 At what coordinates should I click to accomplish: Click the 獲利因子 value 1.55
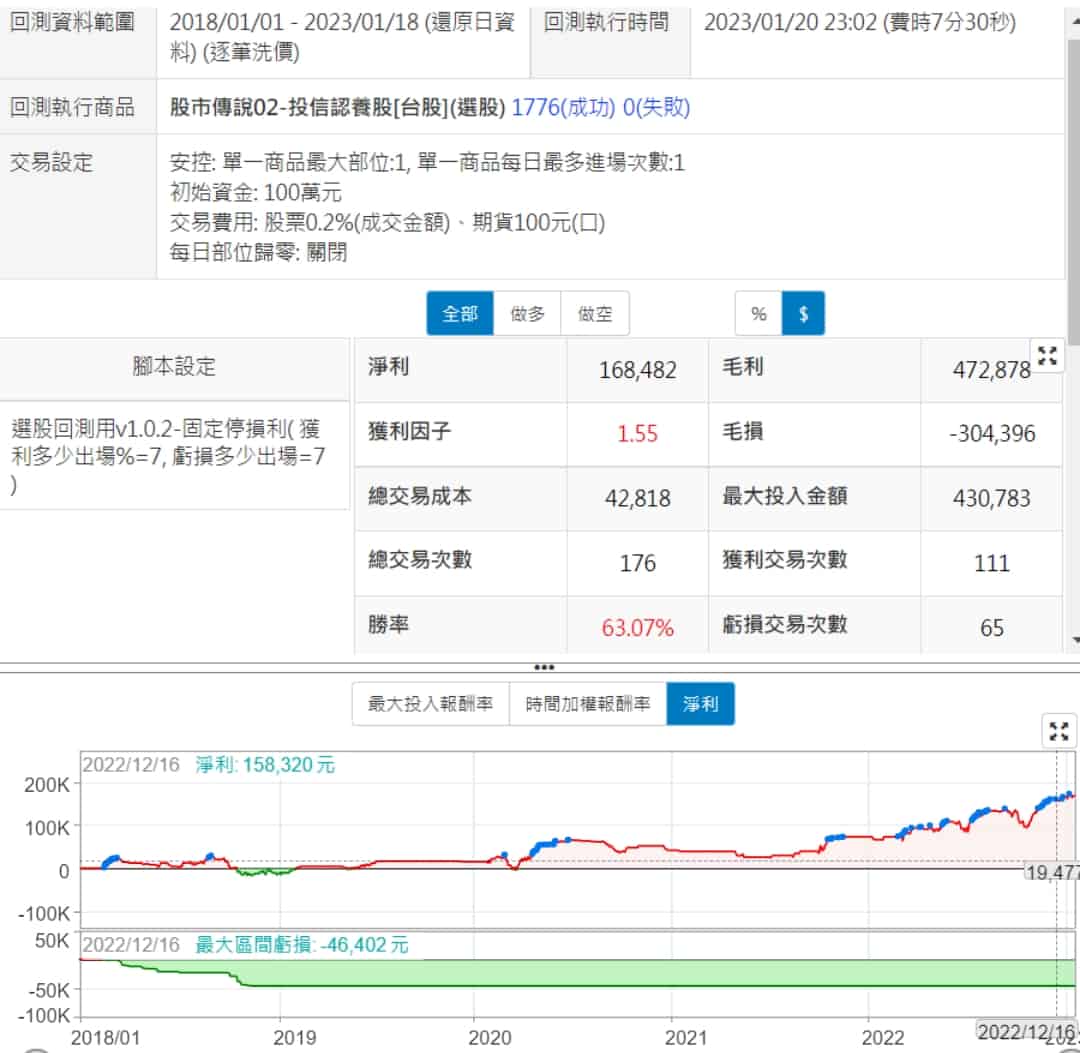click(637, 433)
